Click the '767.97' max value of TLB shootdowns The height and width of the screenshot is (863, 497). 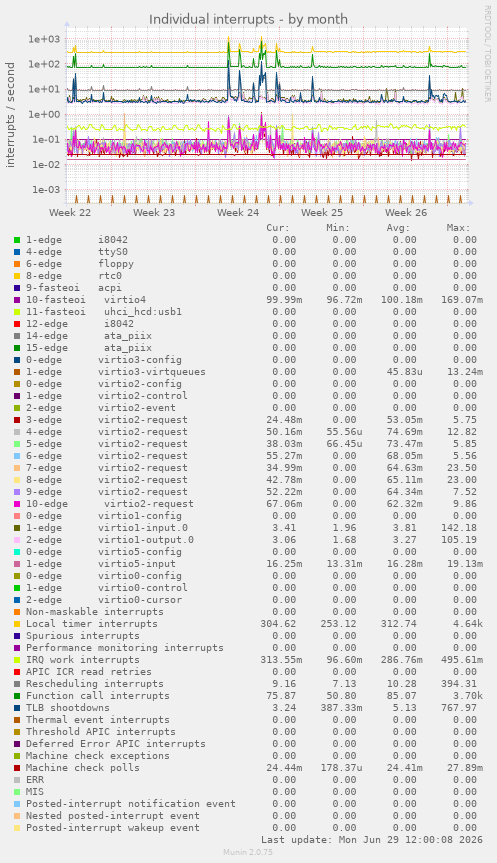pos(459,708)
